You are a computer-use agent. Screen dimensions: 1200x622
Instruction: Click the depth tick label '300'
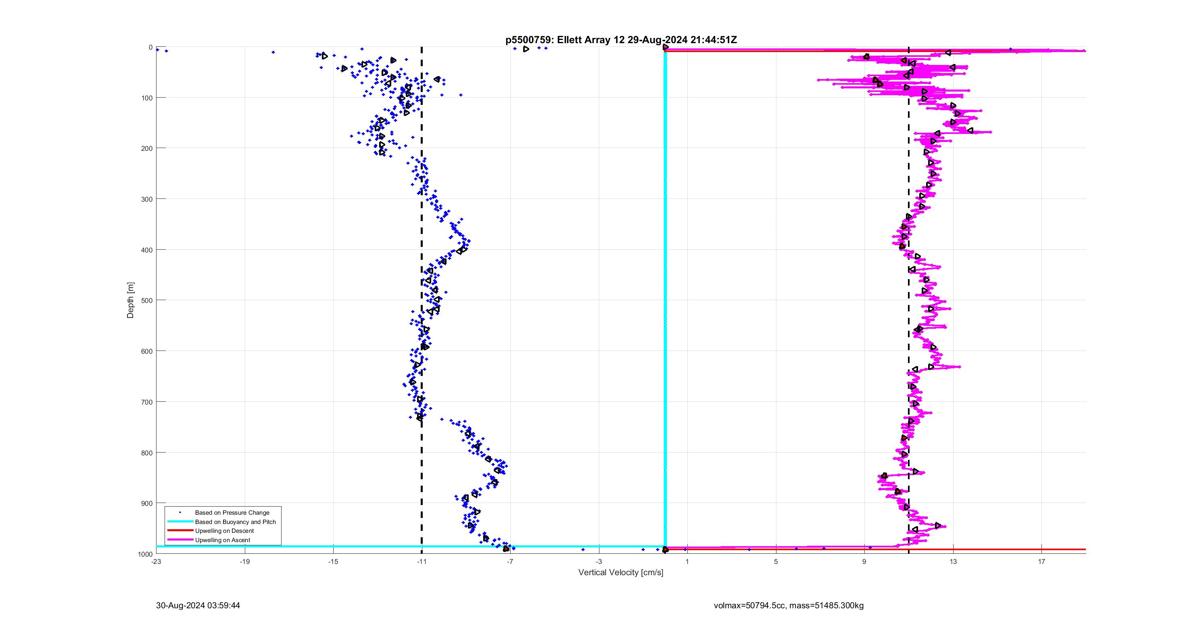click(145, 199)
